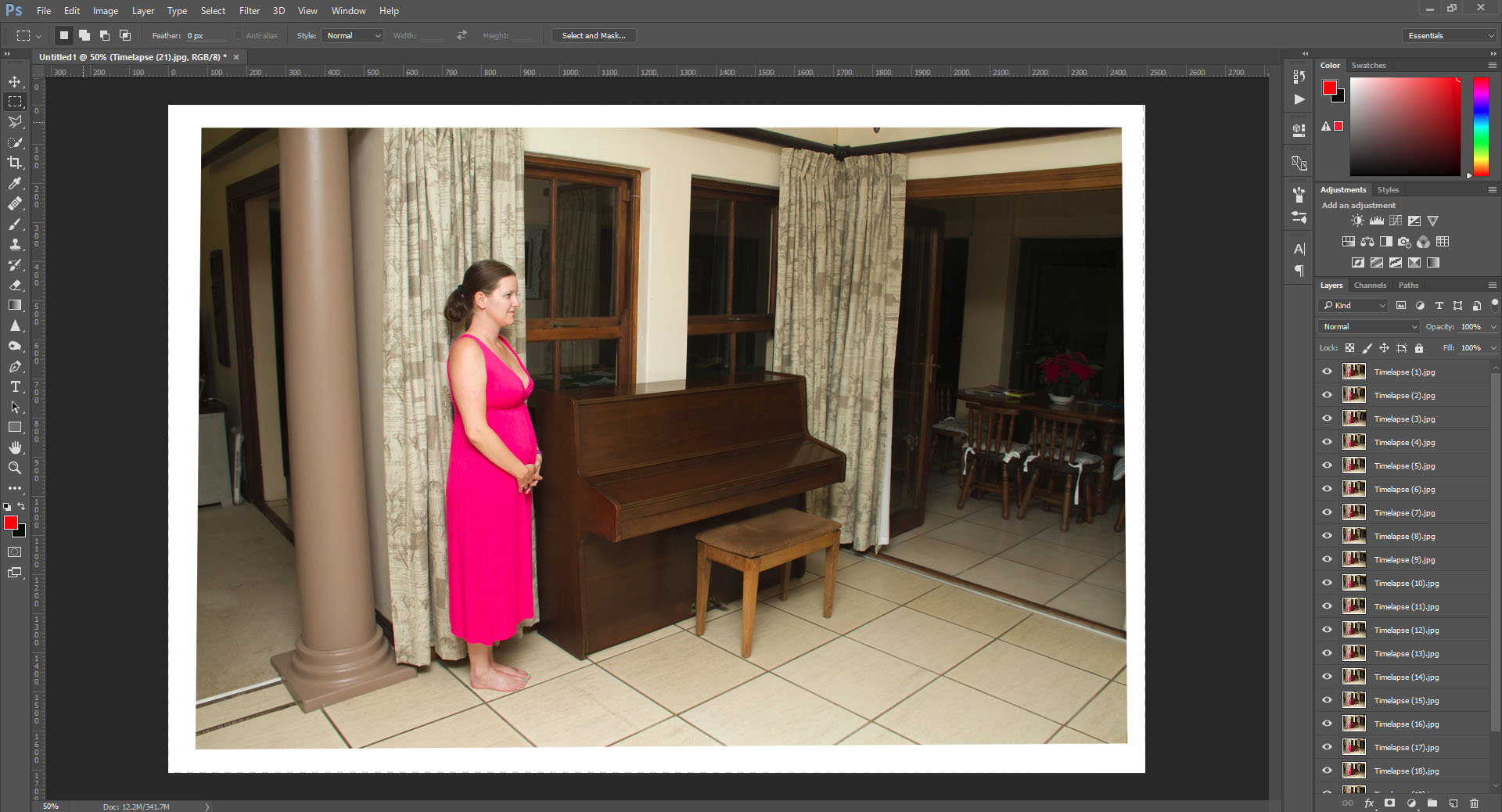Create a new layer group
The width and height of the screenshot is (1502, 812).
click(1432, 803)
